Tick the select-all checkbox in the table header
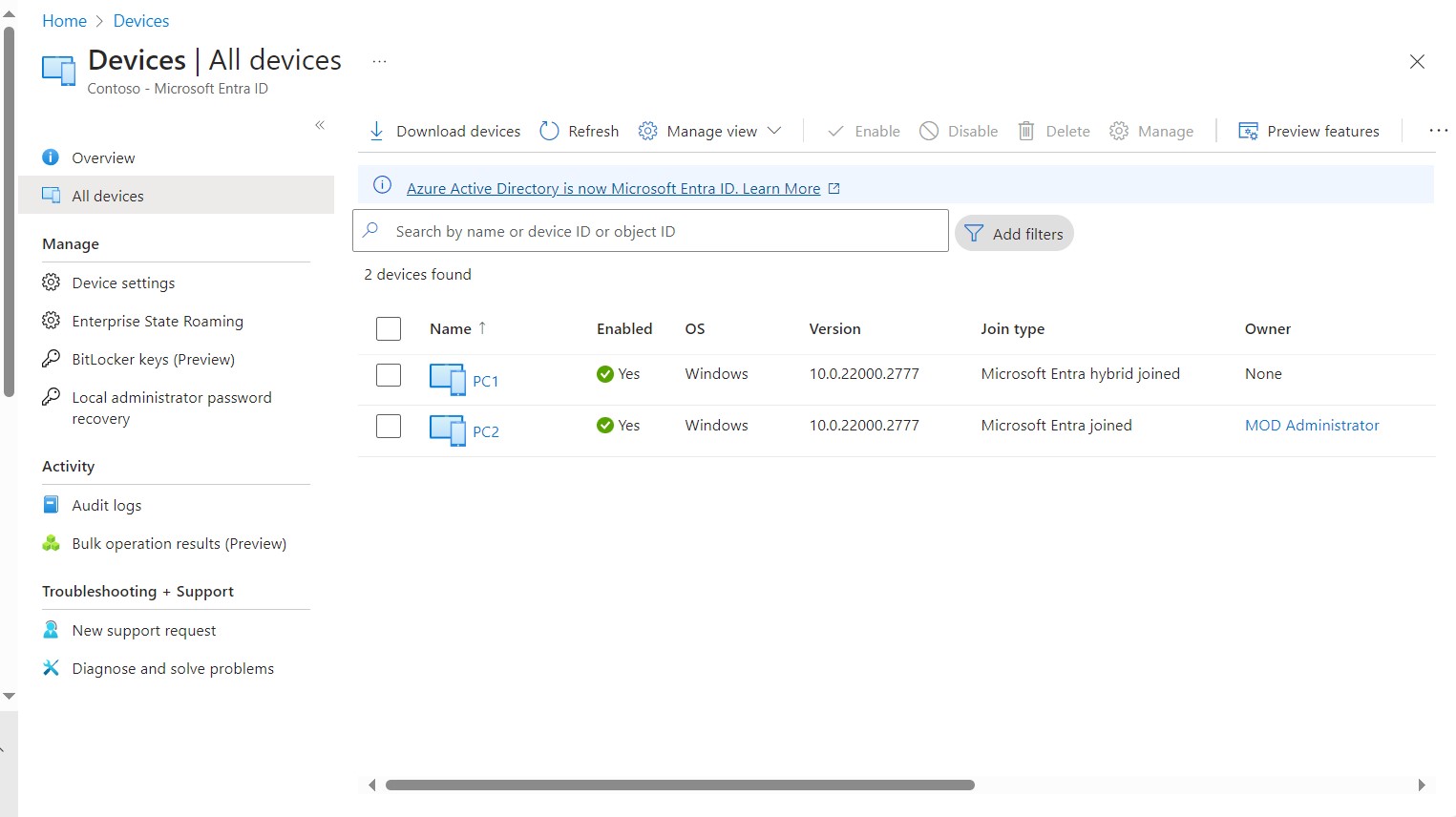1456x817 pixels. pos(389,328)
